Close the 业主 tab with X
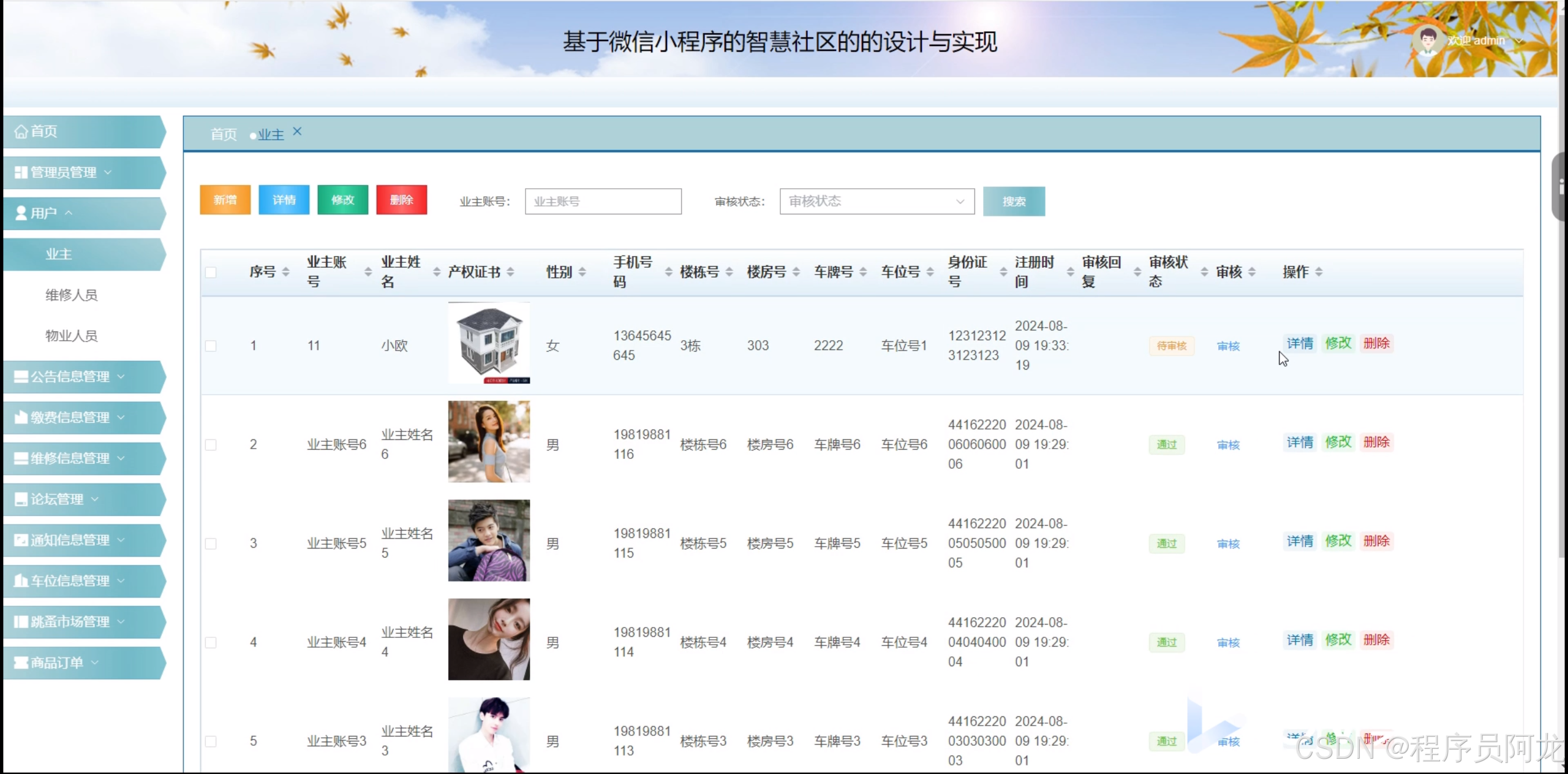1568x774 pixels. (297, 132)
